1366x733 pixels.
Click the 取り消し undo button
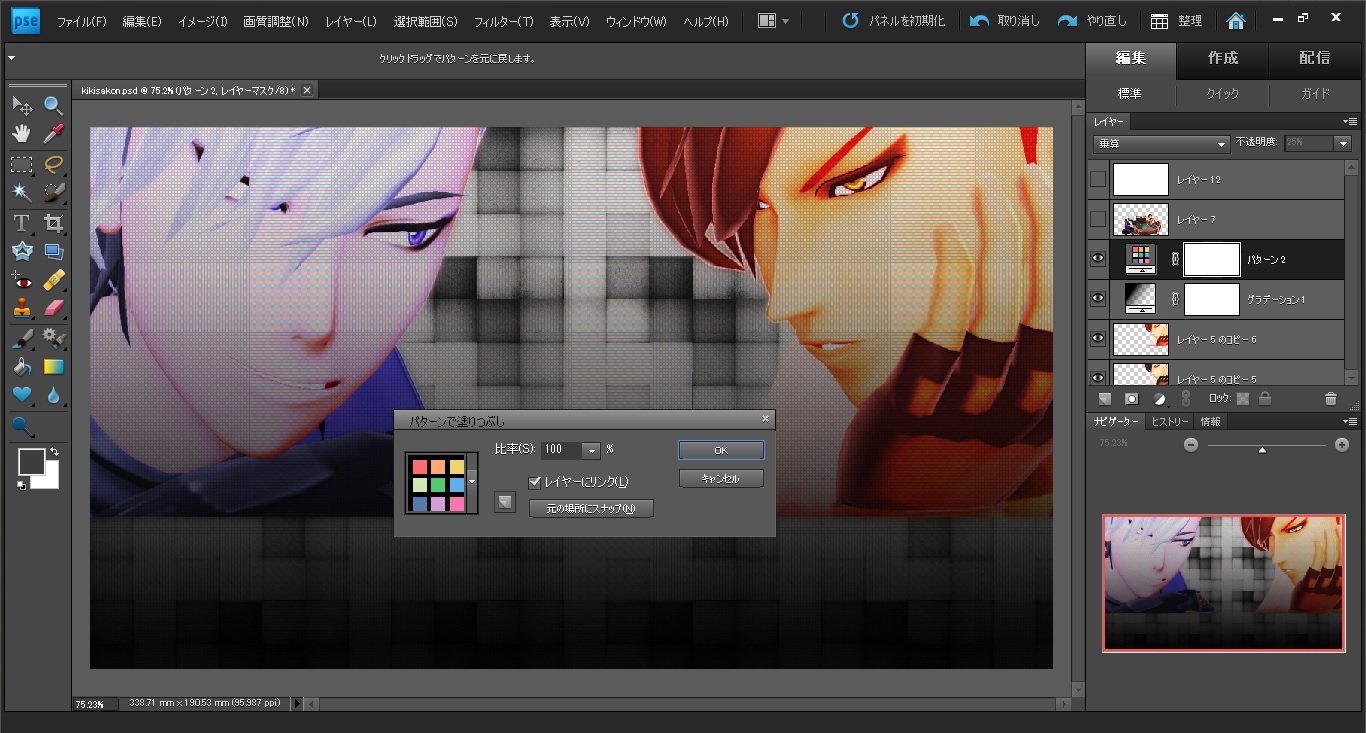coord(1004,21)
